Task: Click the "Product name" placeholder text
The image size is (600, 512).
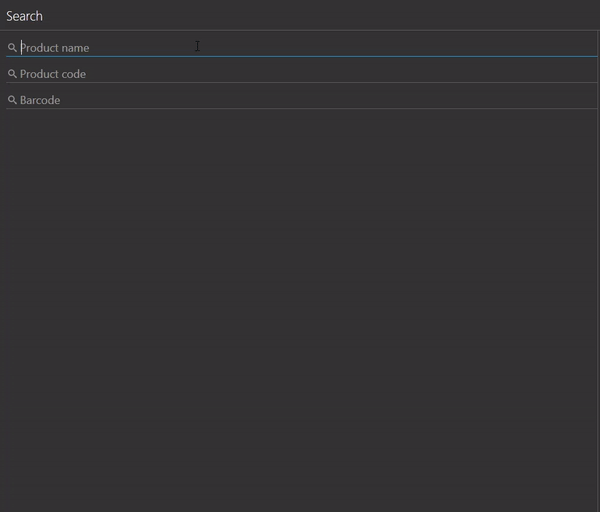Action: 55,48
